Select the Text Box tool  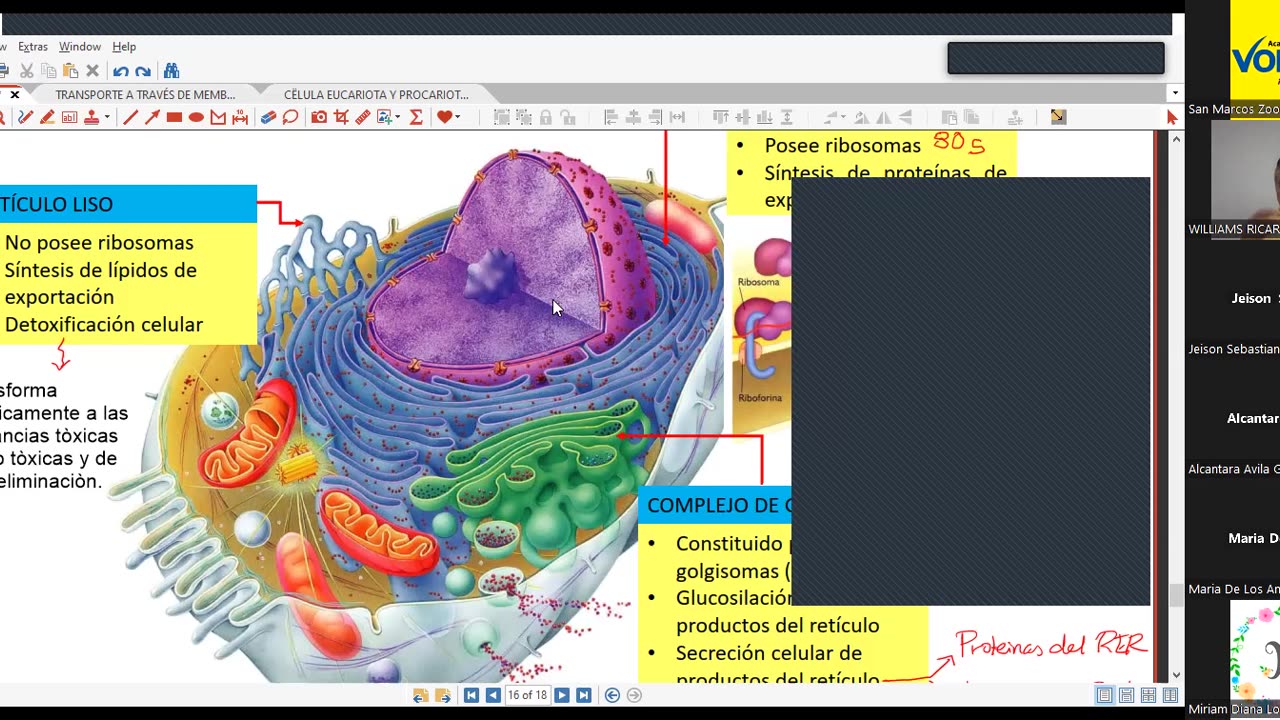click(x=69, y=117)
